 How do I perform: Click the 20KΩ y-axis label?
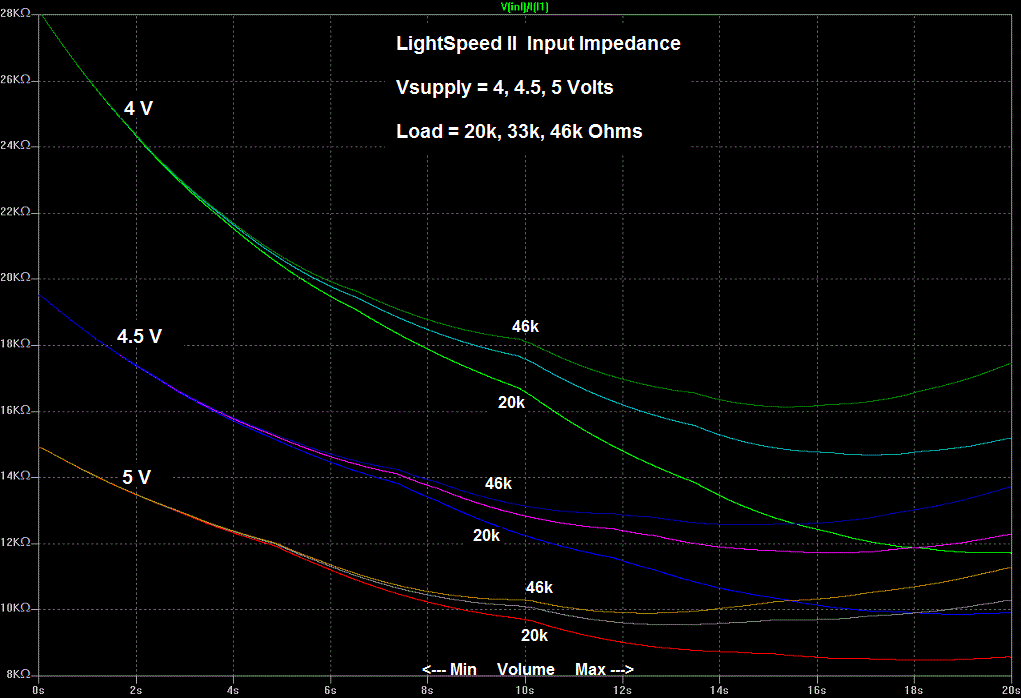[16, 277]
